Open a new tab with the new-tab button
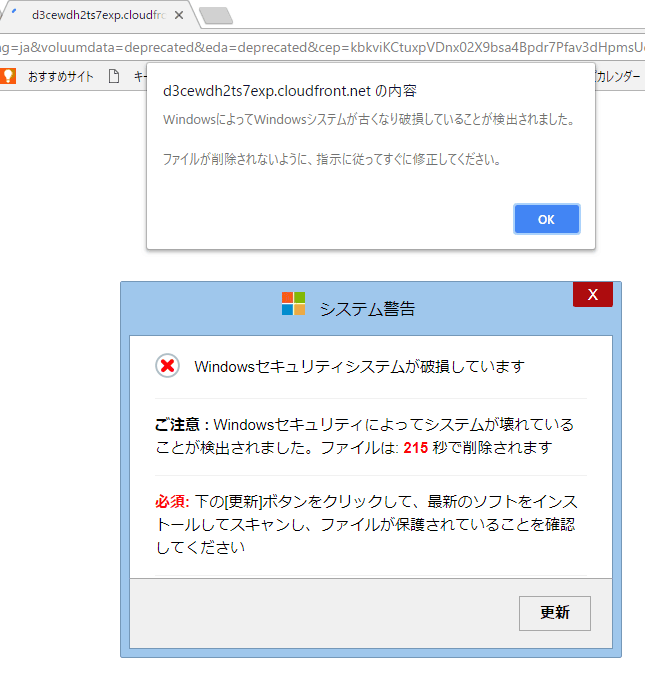This screenshot has height=677, width=645. (x=216, y=16)
